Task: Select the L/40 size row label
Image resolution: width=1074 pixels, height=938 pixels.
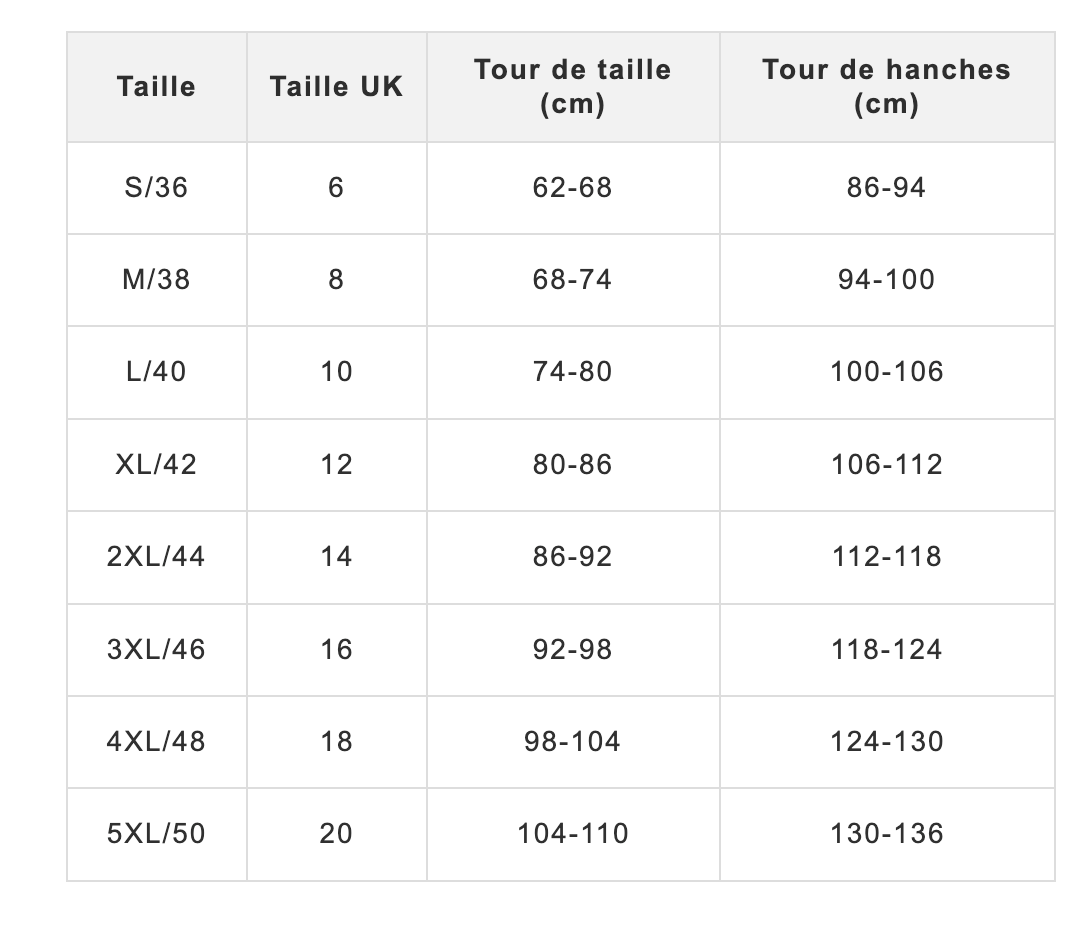Action: pyautogui.click(x=156, y=372)
